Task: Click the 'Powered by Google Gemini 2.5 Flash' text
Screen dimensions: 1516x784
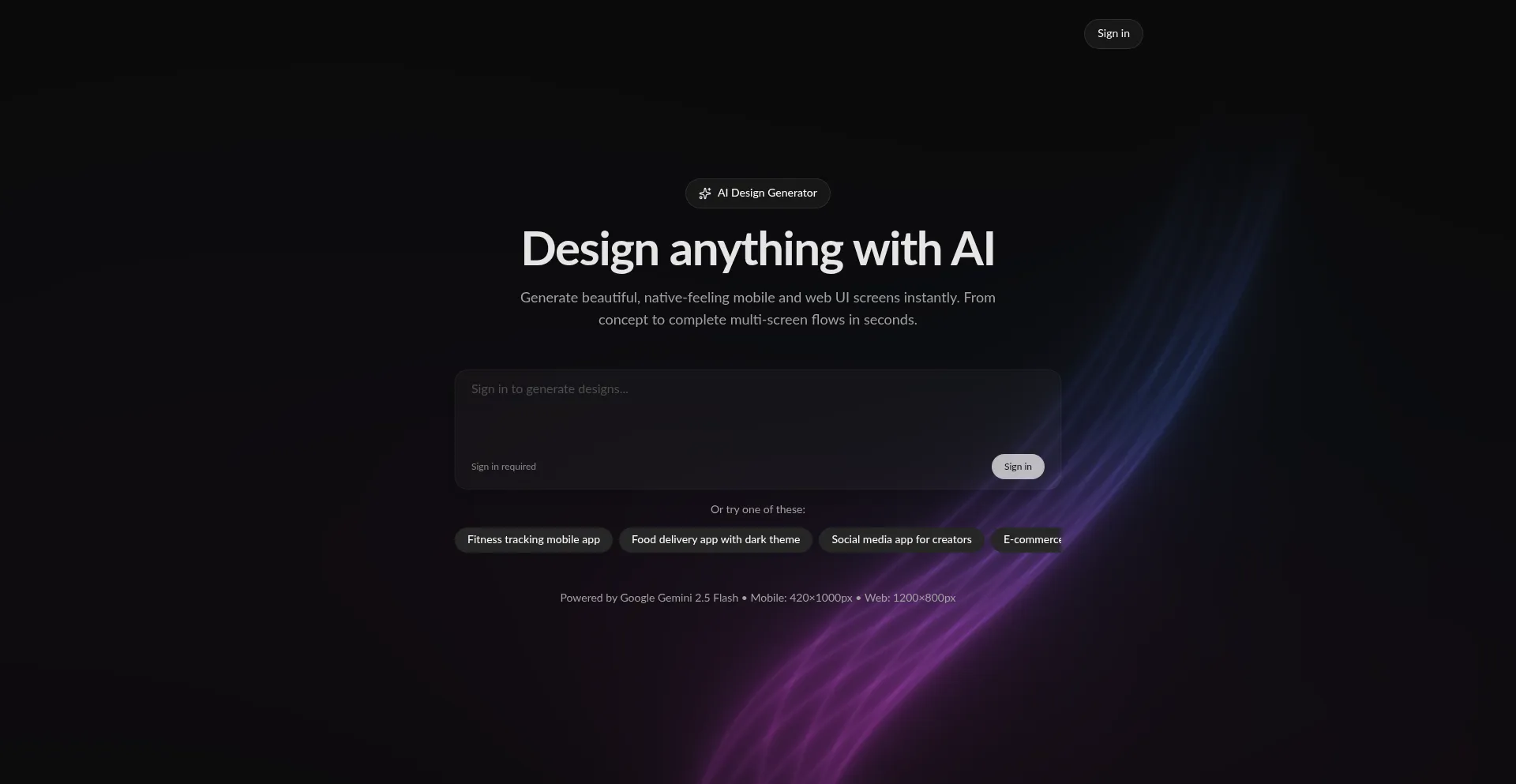Action: 649,598
